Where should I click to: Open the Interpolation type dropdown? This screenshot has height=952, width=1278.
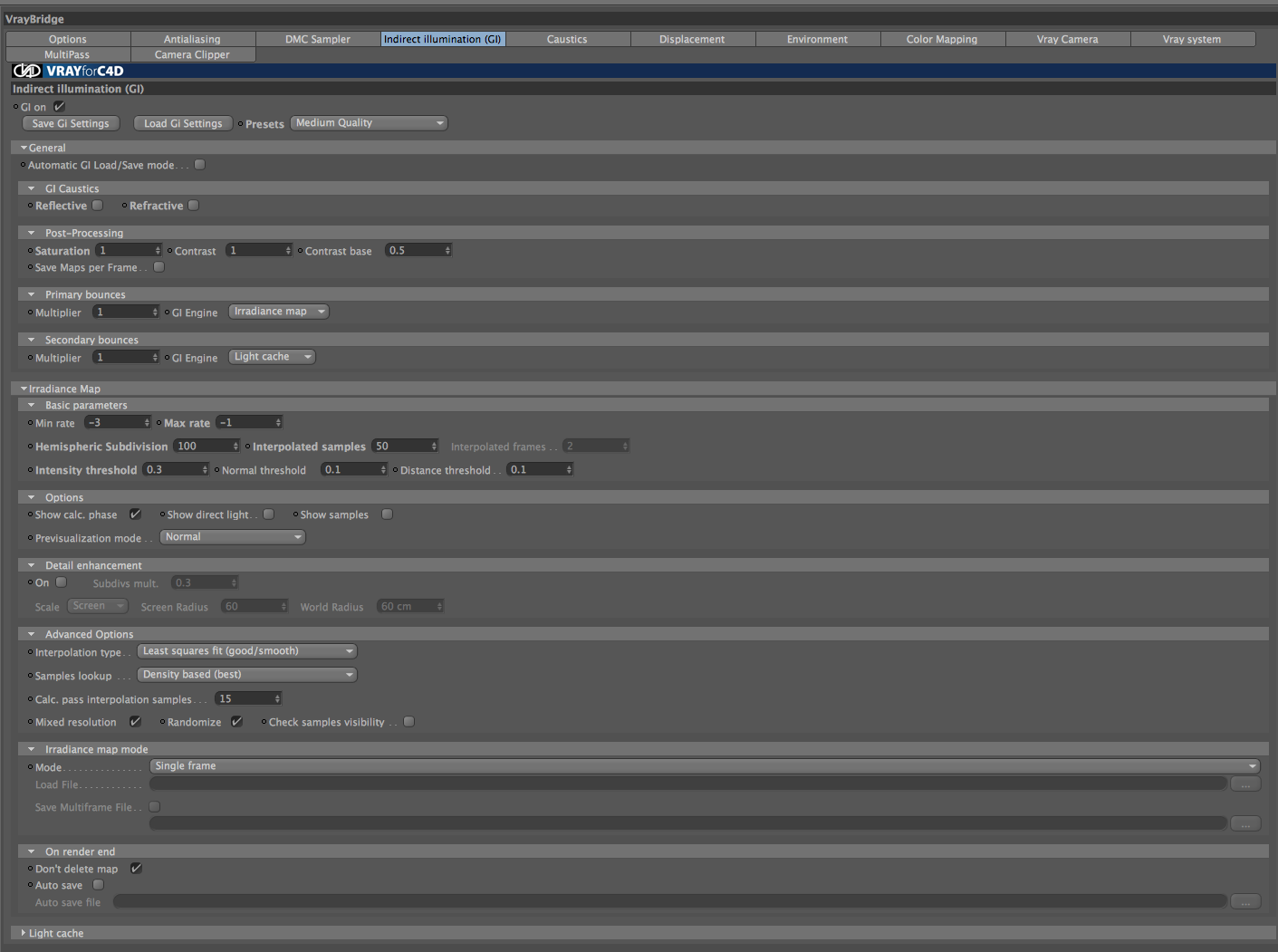(247, 651)
